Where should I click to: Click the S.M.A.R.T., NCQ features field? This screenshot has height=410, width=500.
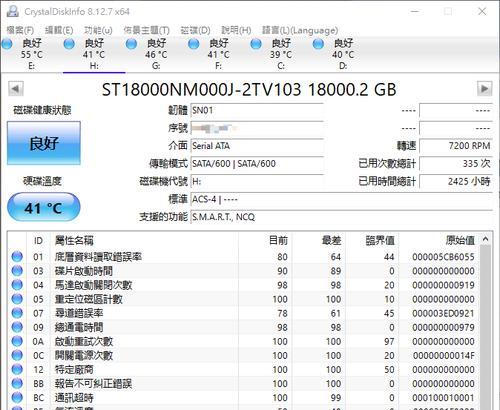click(x=341, y=217)
